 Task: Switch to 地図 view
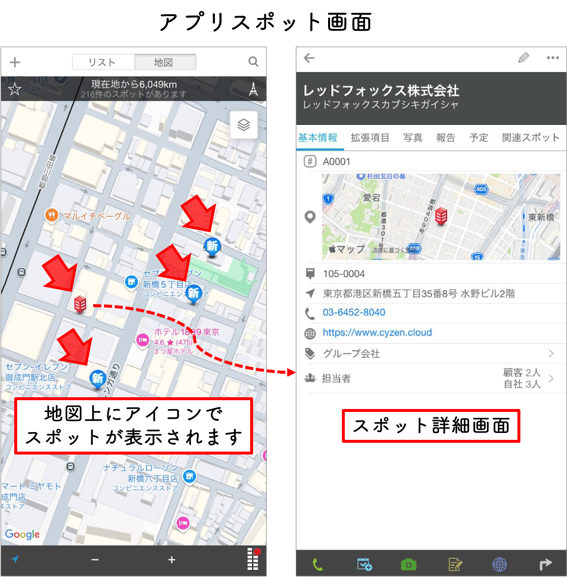coord(165,62)
